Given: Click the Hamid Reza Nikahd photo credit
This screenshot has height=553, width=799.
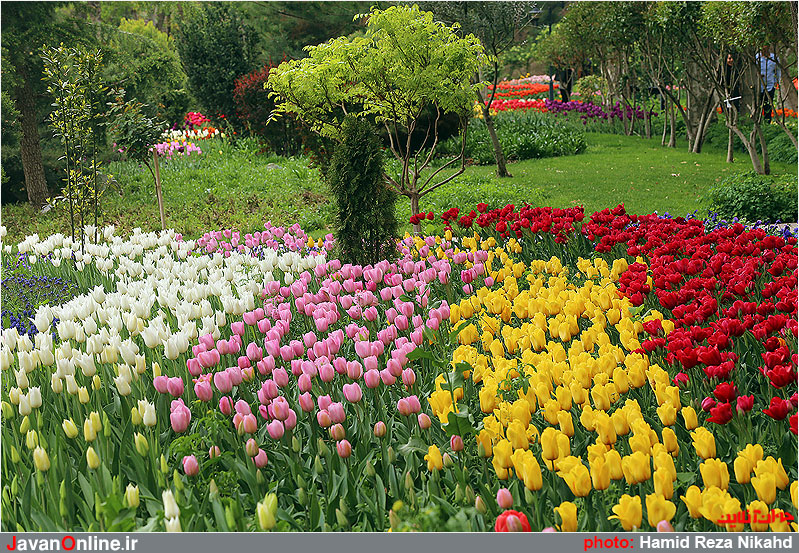Looking at the screenshot, I should [716, 543].
